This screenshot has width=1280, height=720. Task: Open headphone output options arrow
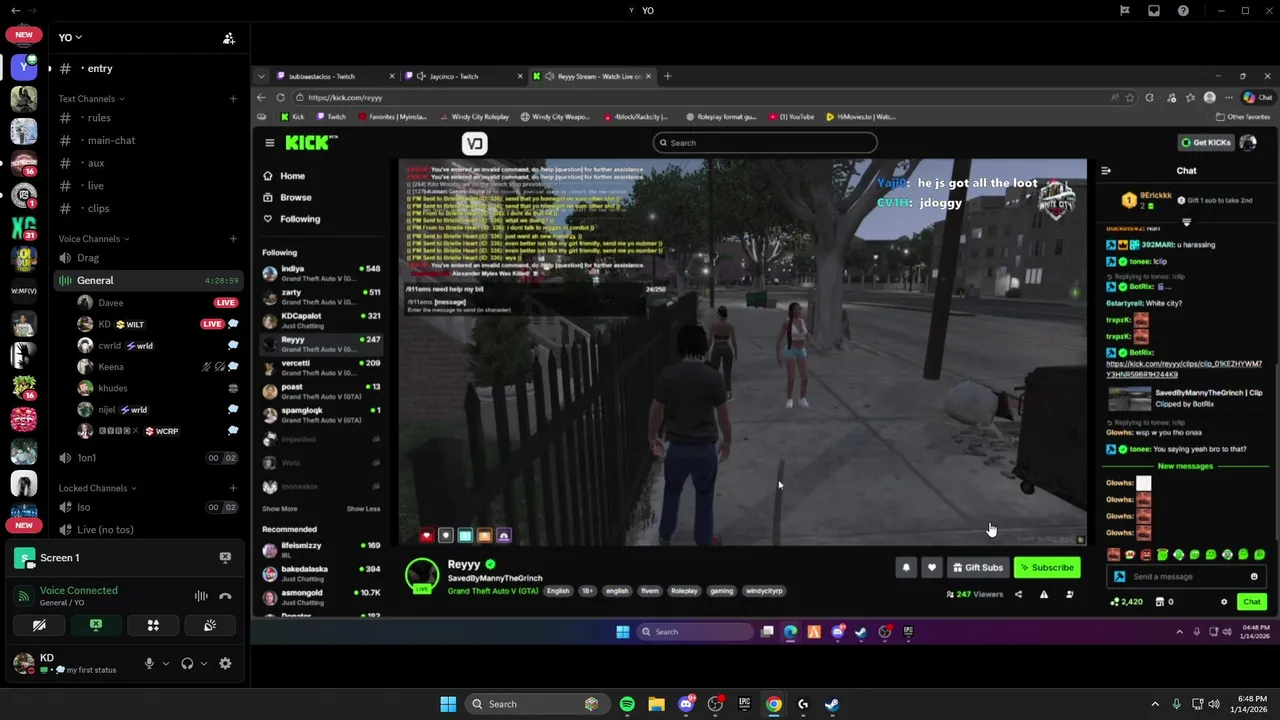tap(204, 663)
